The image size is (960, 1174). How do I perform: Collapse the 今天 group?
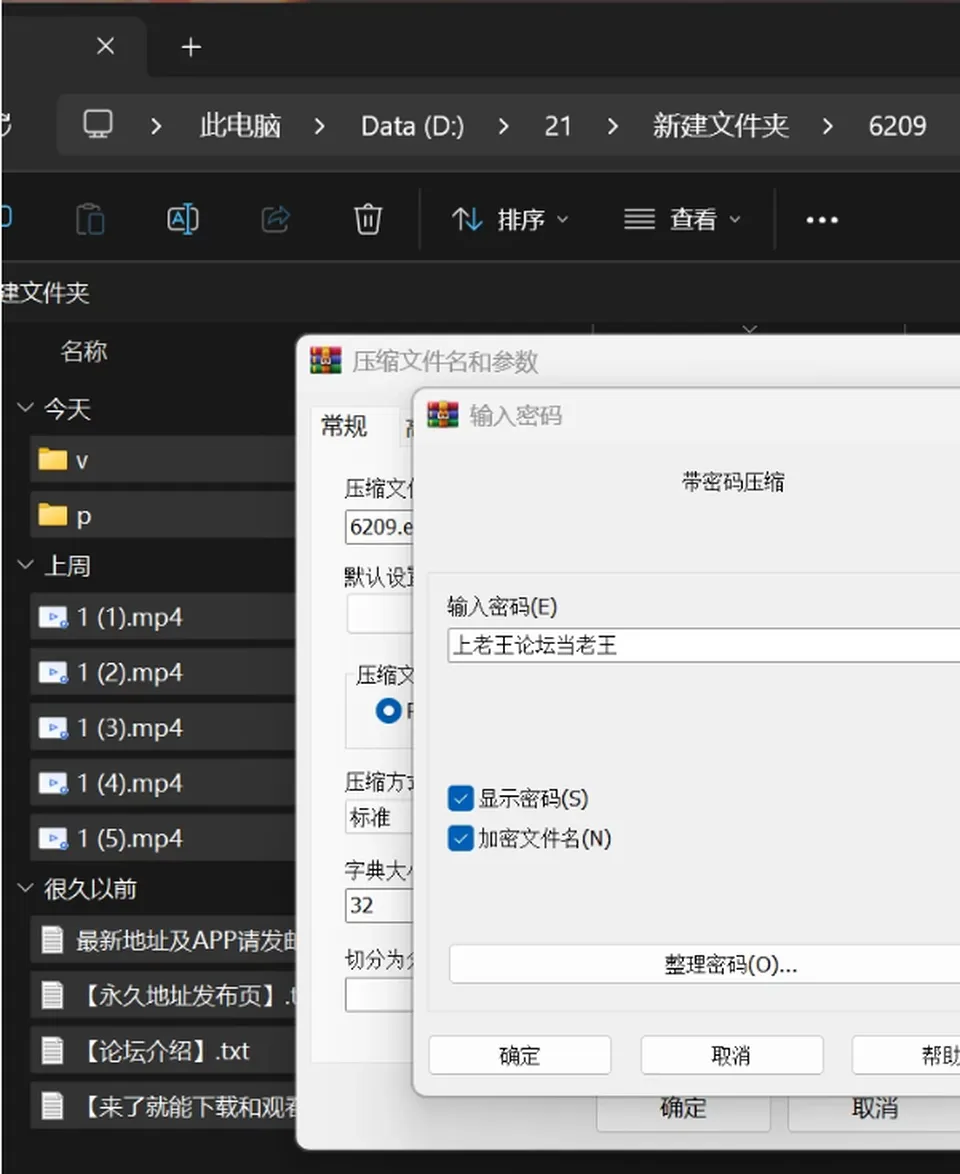pos(25,408)
